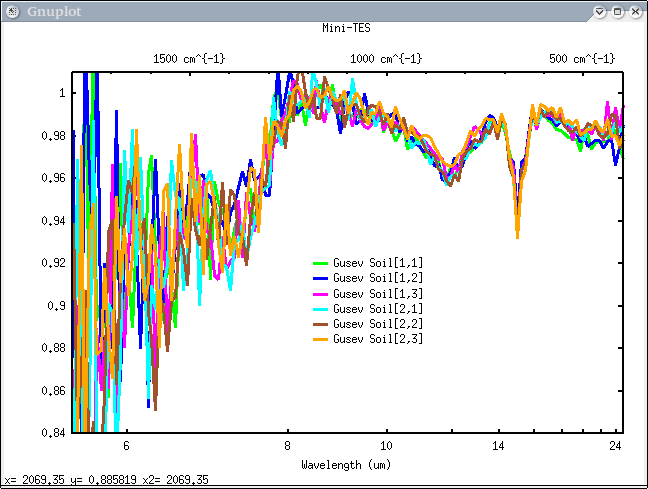Click the x-axis tick label 8
Image resolution: width=648 pixels, height=489 pixels.
287,446
